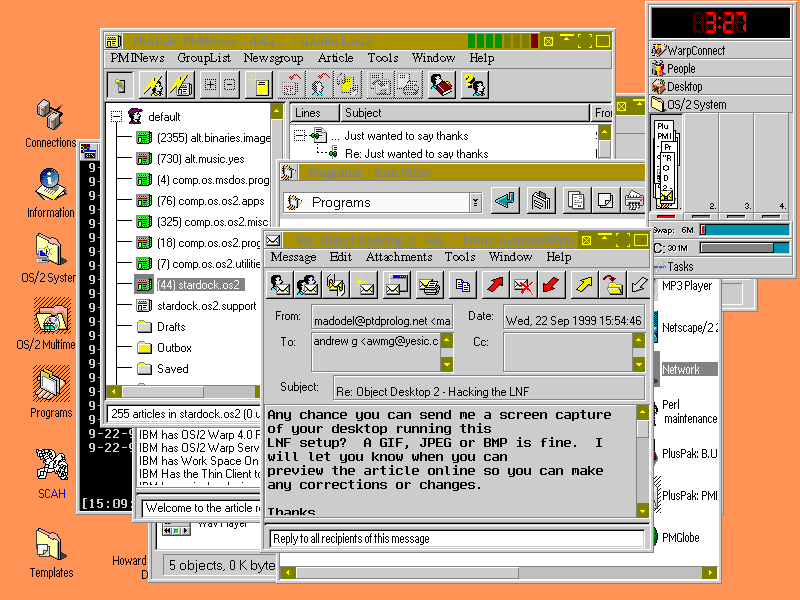Click the plus expand-all button in PMINews toolbar
The width and height of the screenshot is (800, 600).
click(x=210, y=85)
